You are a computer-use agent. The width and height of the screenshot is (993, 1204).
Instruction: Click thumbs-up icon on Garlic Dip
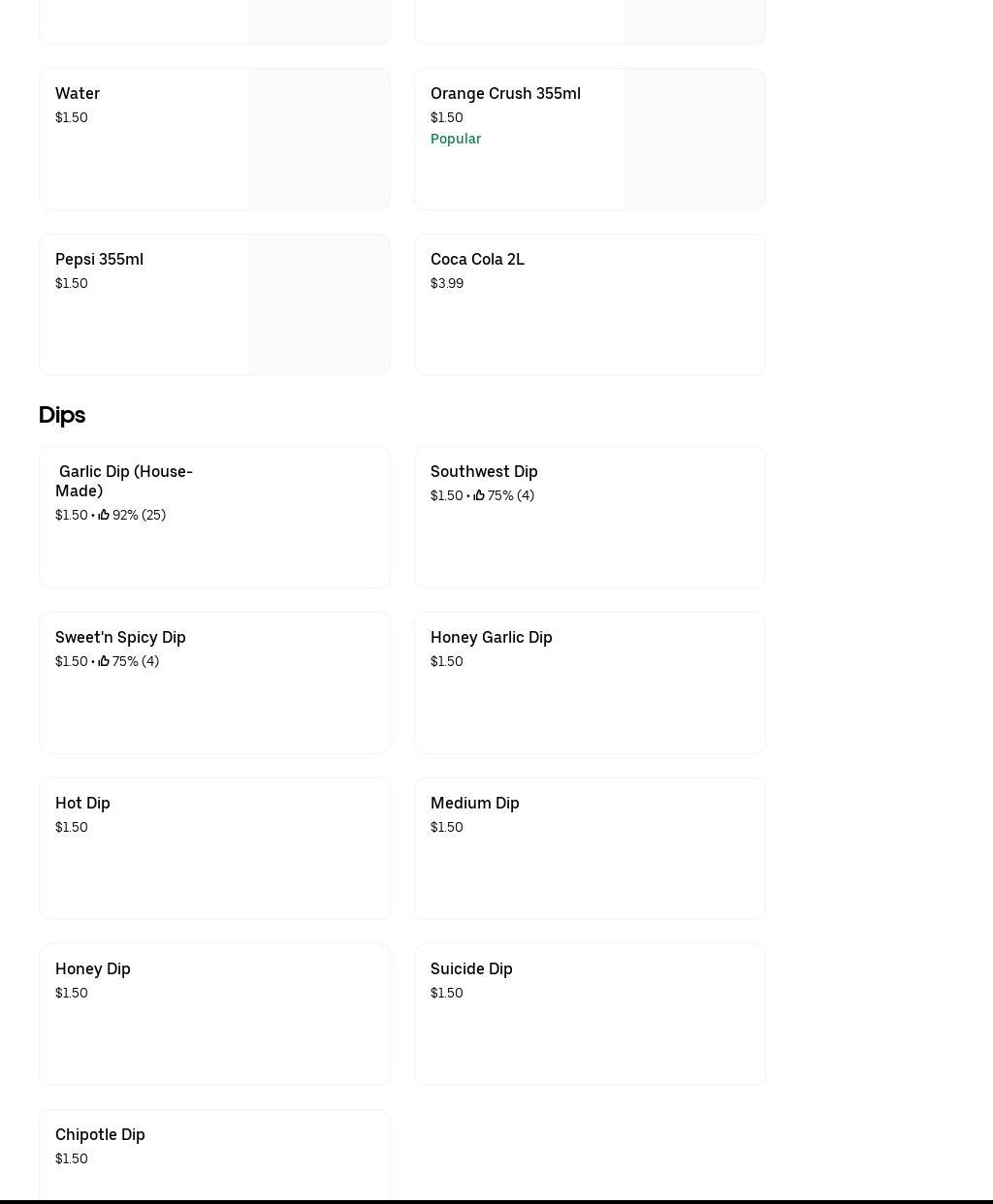pyautogui.click(x=104, y=515)
